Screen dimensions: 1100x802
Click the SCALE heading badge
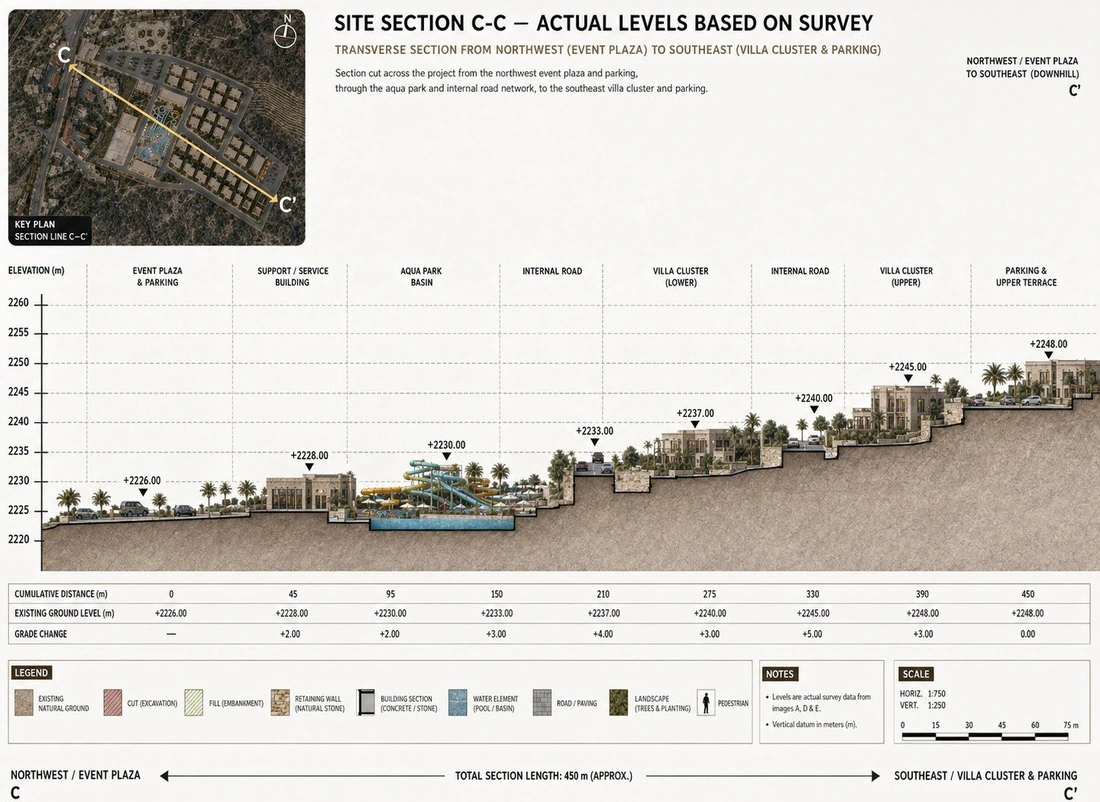915,674
